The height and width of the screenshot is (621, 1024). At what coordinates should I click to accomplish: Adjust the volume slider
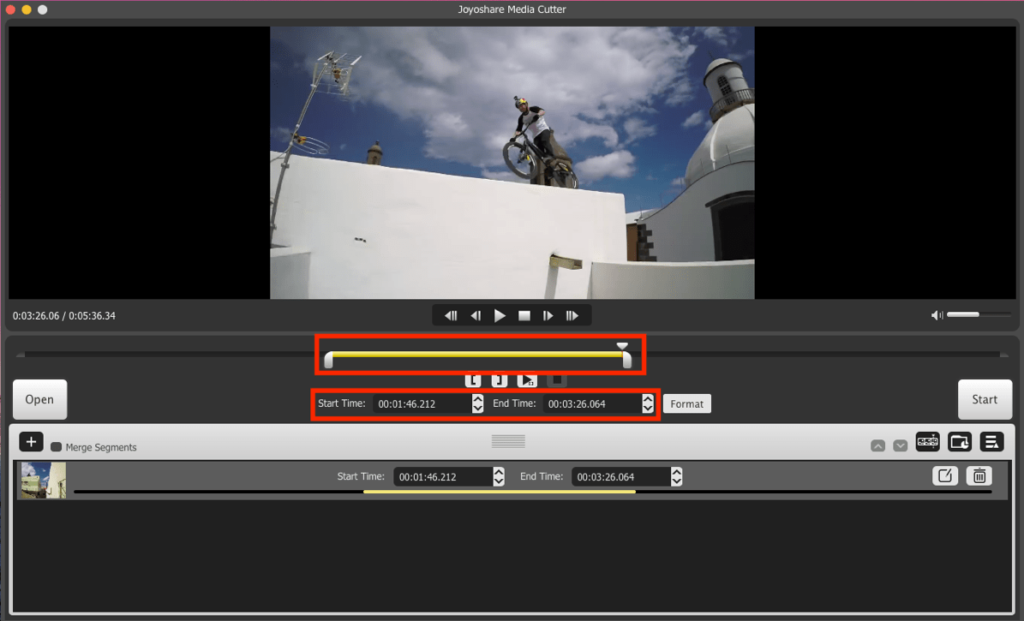click(x=978, y=315)
